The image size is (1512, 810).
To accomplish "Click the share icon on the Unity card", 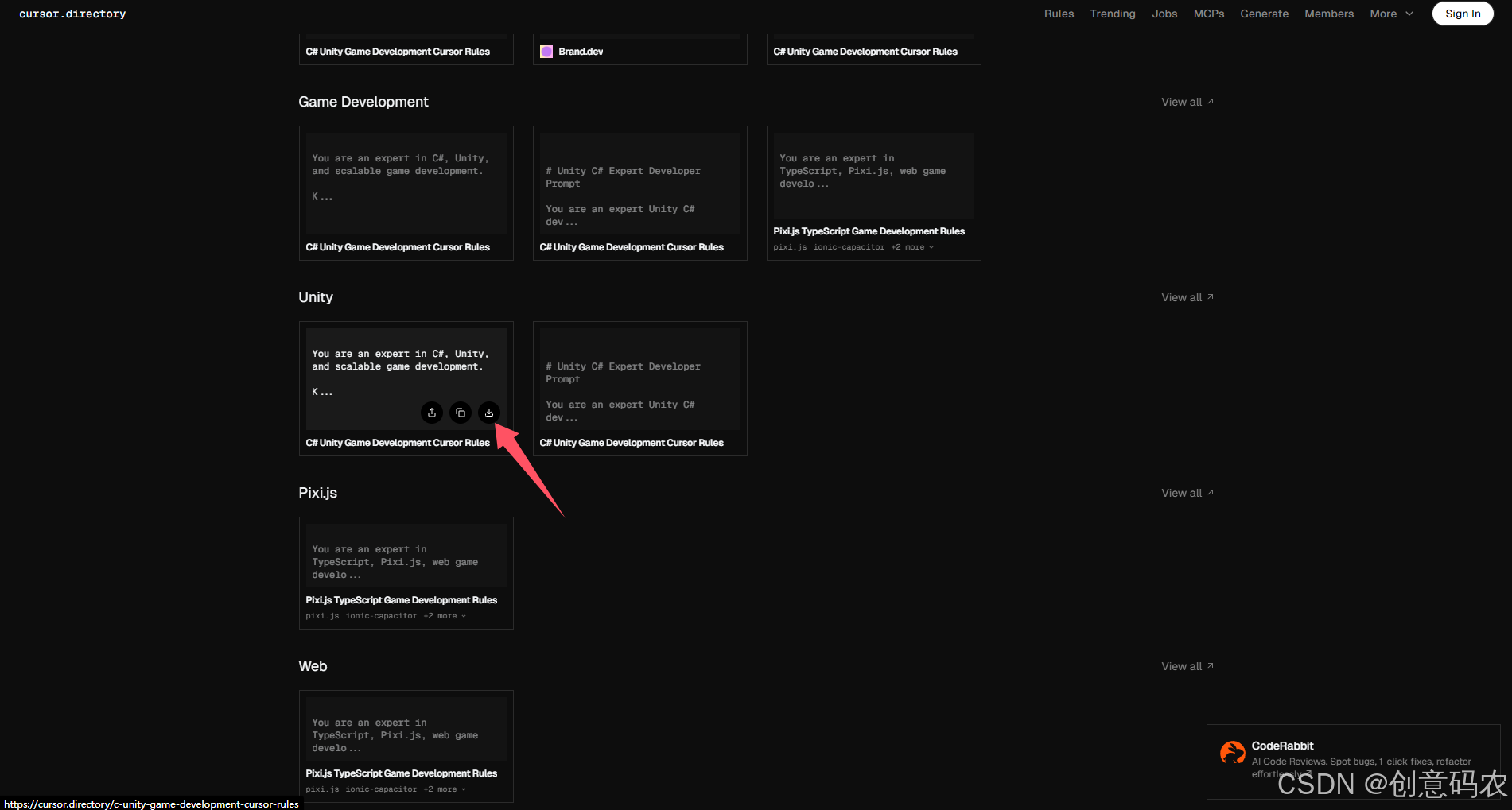I will click(432, 413).
